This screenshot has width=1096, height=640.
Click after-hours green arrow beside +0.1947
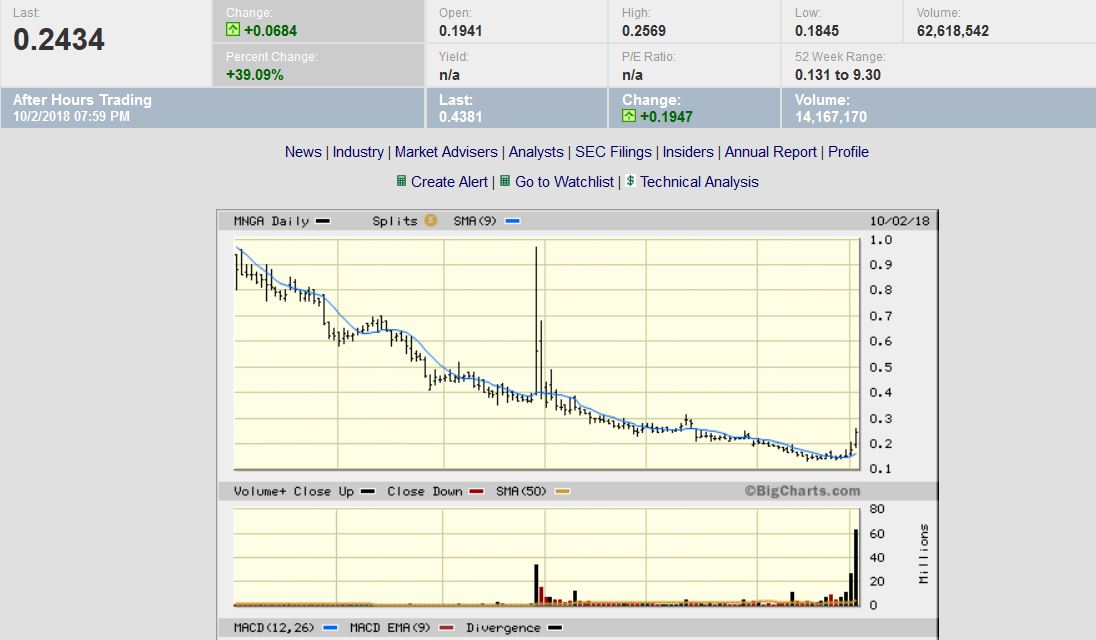tap(629, 117)
